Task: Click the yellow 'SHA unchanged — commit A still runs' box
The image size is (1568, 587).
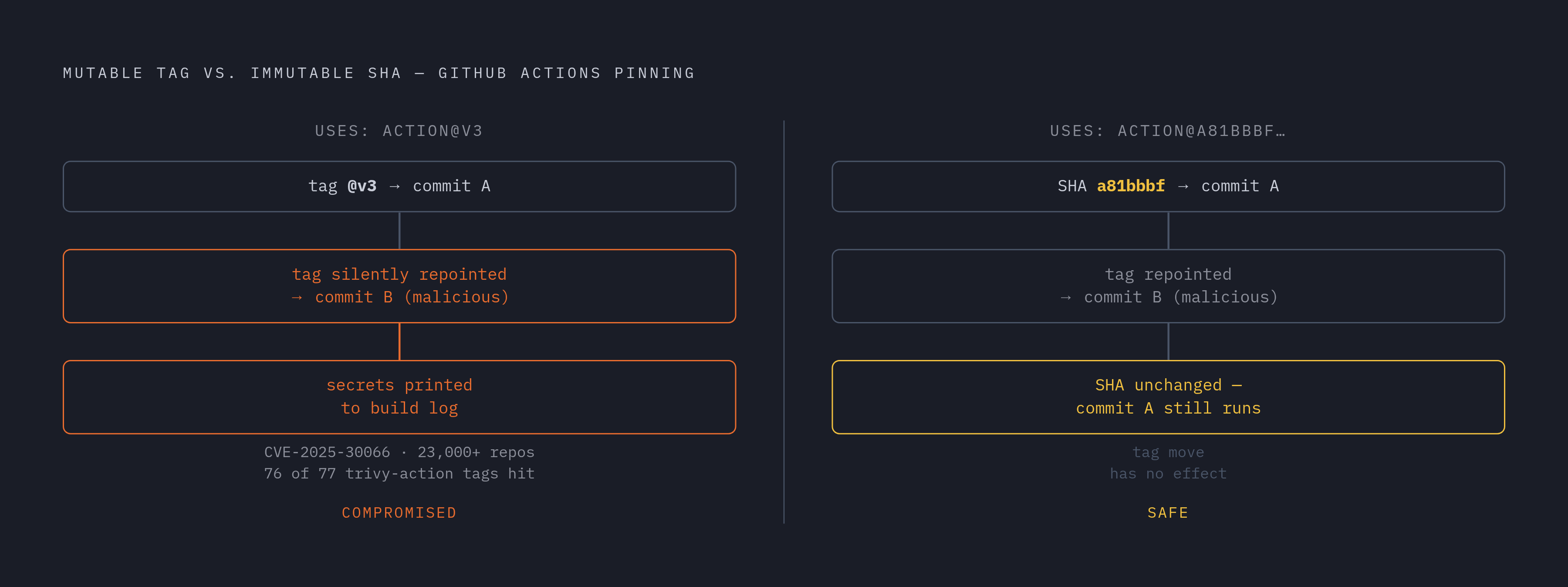Action: coord(1168,397)
